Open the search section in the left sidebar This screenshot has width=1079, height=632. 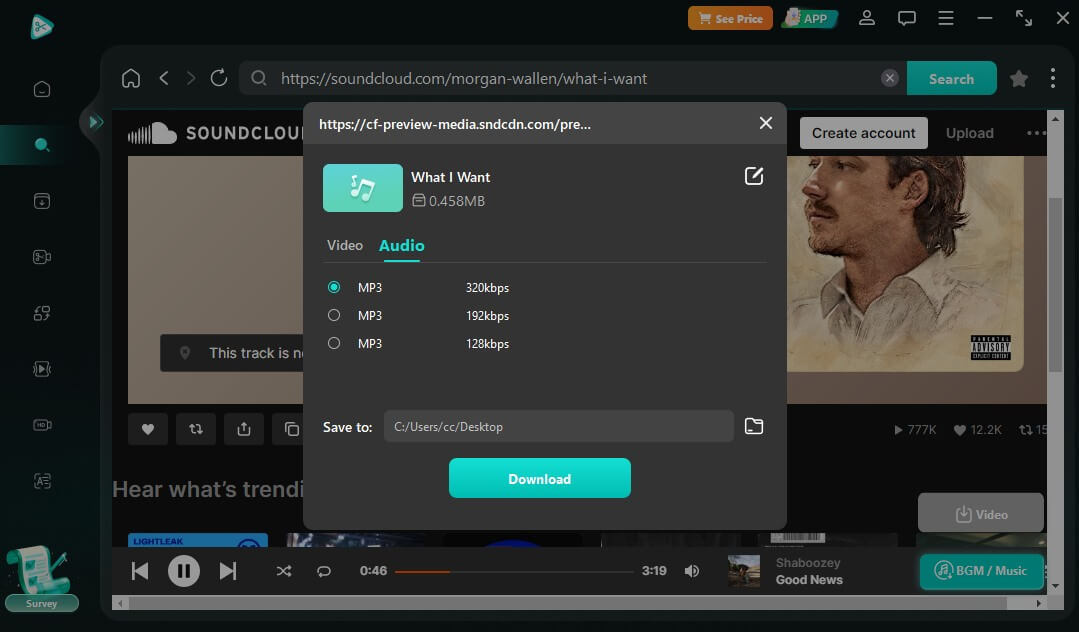[42, 145]
